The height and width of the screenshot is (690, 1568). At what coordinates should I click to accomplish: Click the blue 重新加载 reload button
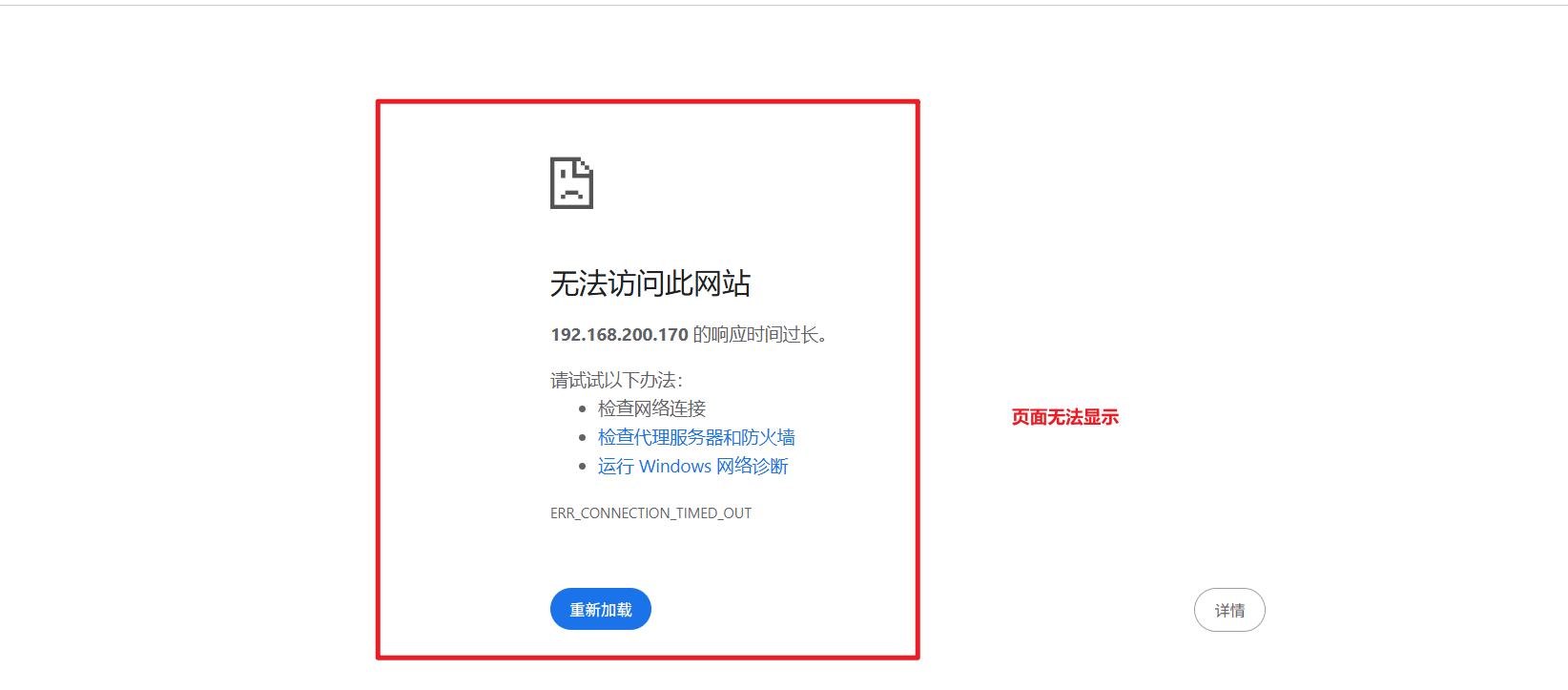600,609
